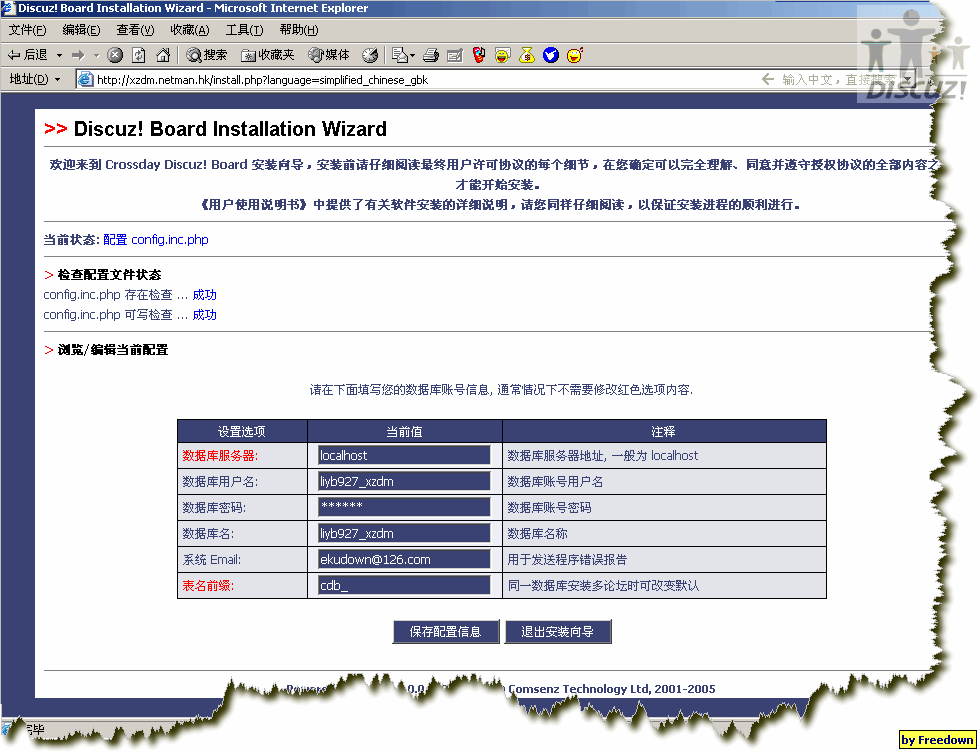Viewport: 980px width, 752px height.
Task: Click the red '数据库服务器:' label
Action: click(x=220, y=455)
